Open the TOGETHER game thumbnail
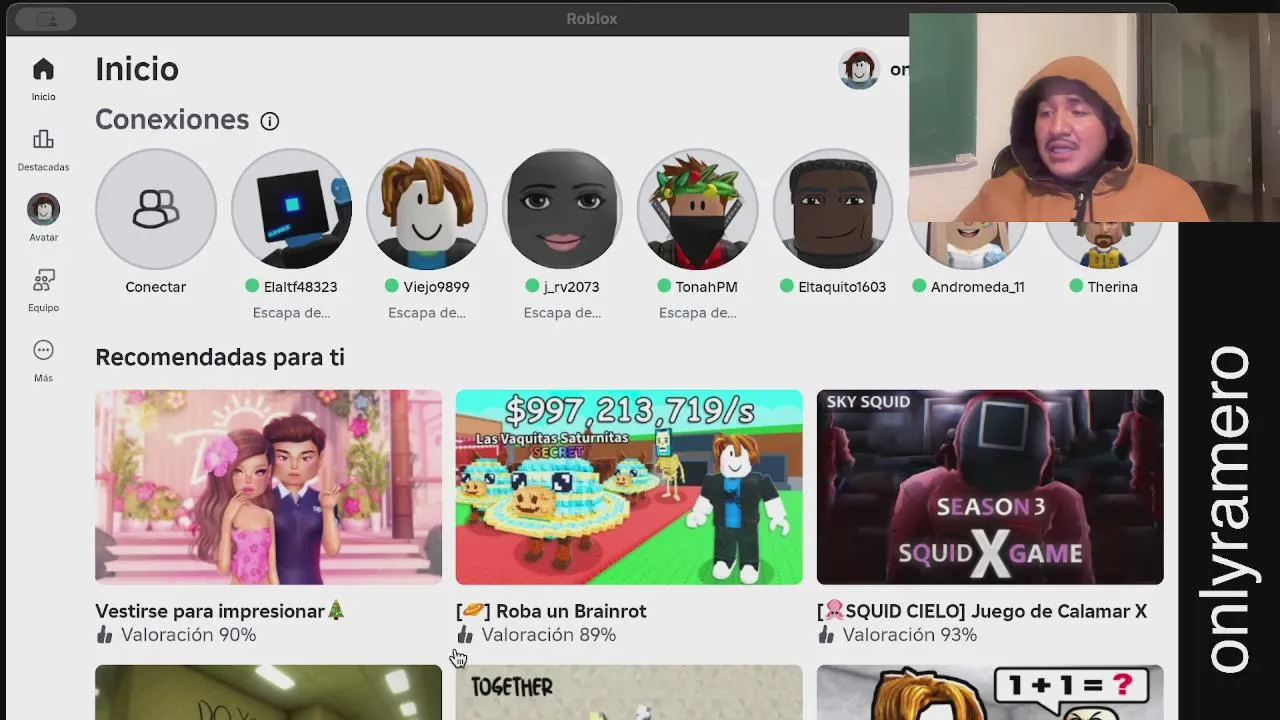The width and height of the screenshot is (1280, 720). (x=629, y=692)
